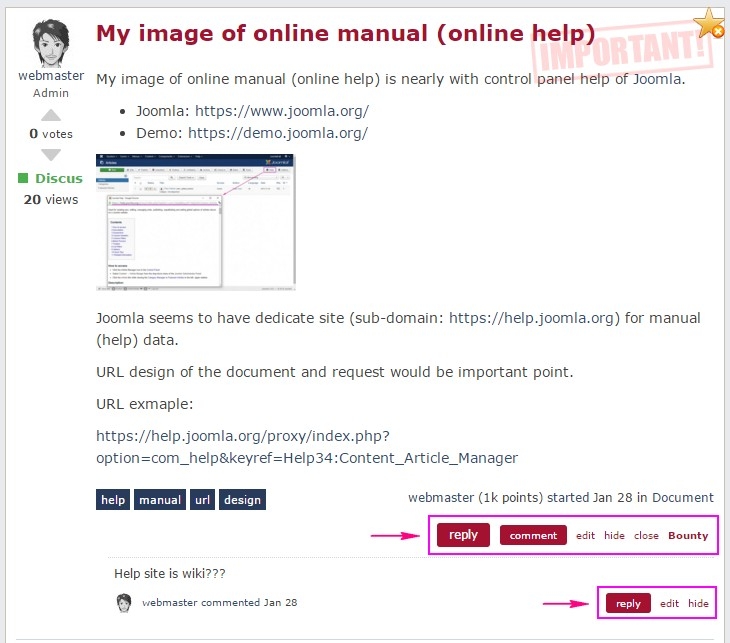Screen dimensions: 730x643
Task: Select the 'manual' tag
Action: tap(160, 500)
